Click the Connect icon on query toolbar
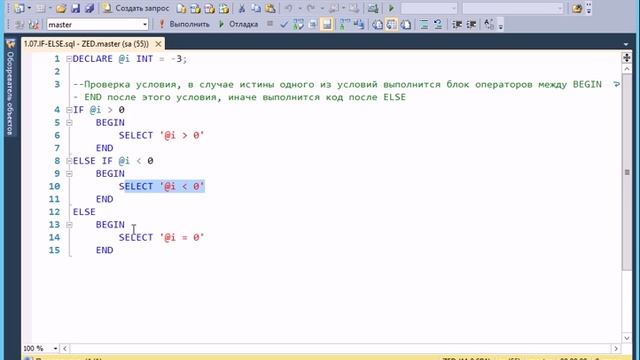This screenshot has height=360, width=640. [x=20, y=25]
